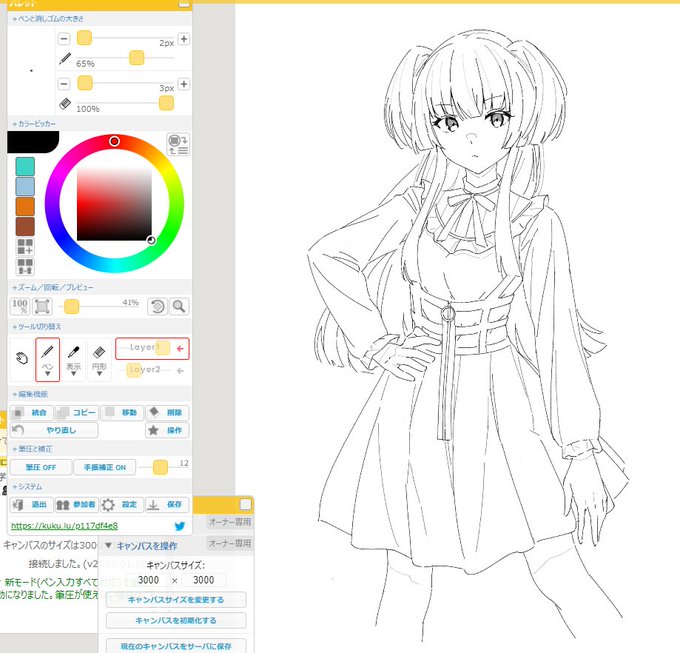Decrease eraser size with the minus button
Viewport: 680px width, 653px height.
tap(64, 84)
